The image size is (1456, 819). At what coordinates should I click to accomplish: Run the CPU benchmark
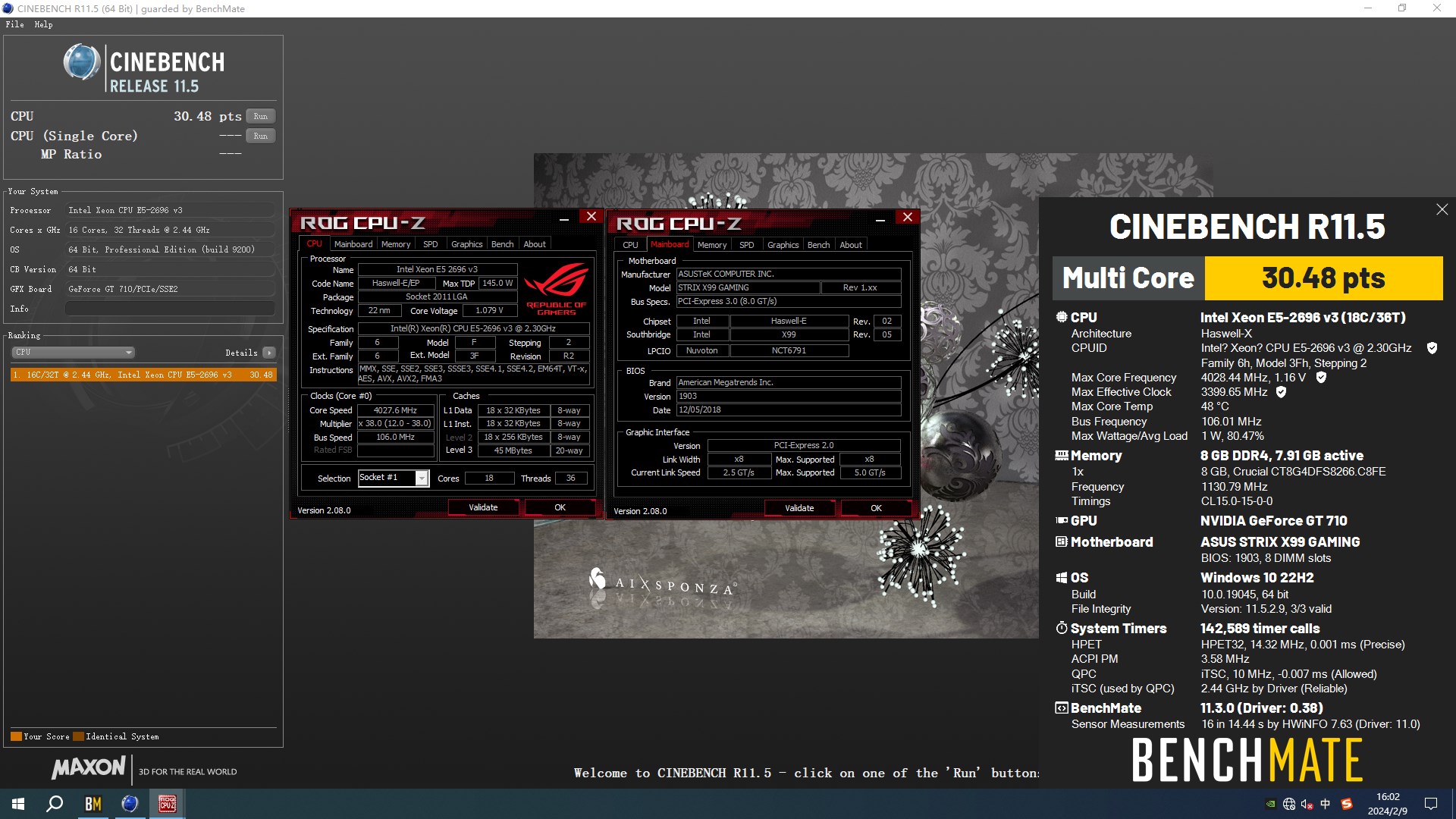(x=260, y=116)
